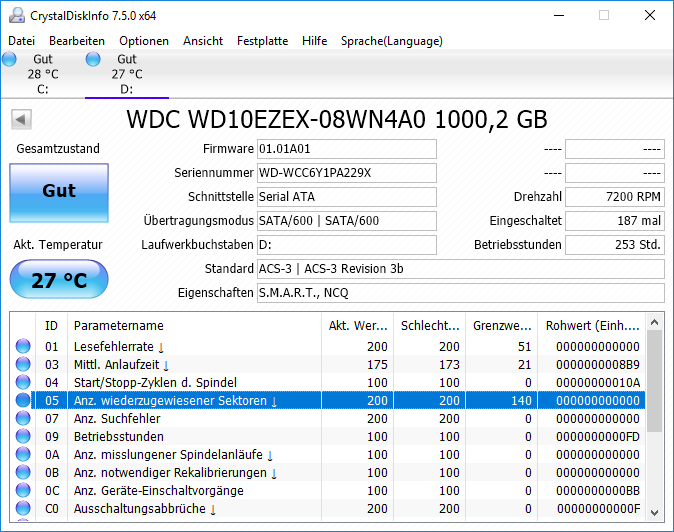Click the Drehzahl field 7200 RPM

615,197
